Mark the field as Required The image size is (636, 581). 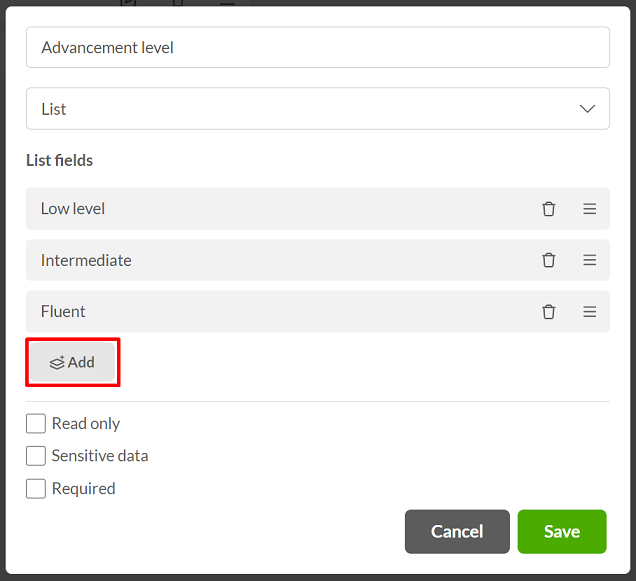click(x=36, y=488)
